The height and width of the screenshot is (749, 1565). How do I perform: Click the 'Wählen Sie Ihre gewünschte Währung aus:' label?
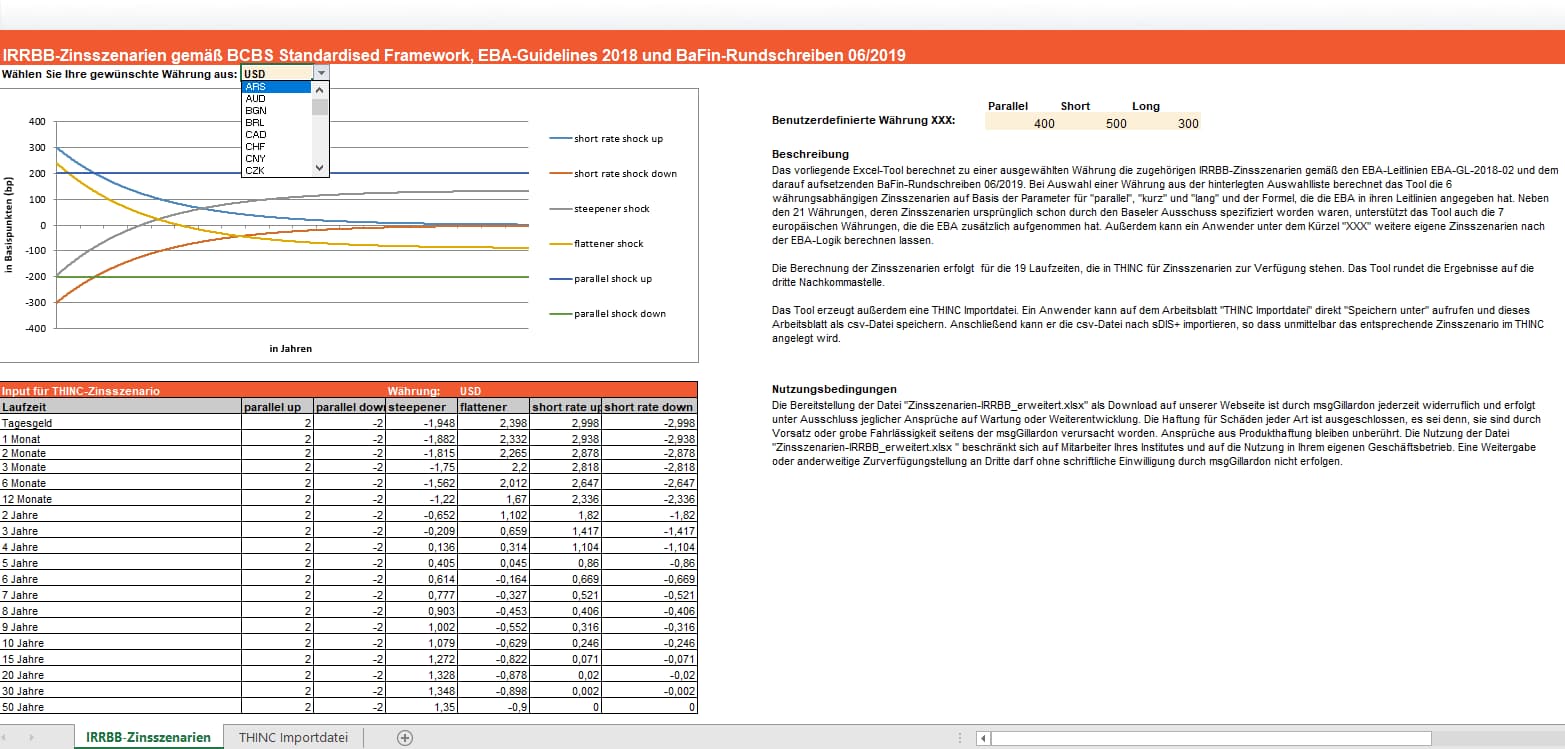coord(120,74)
